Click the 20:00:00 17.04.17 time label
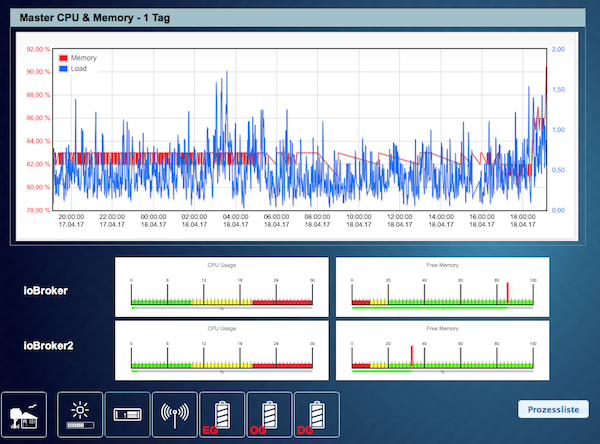Image resolution: width=600 pixels, height=444 pixels. click(71, 220)
